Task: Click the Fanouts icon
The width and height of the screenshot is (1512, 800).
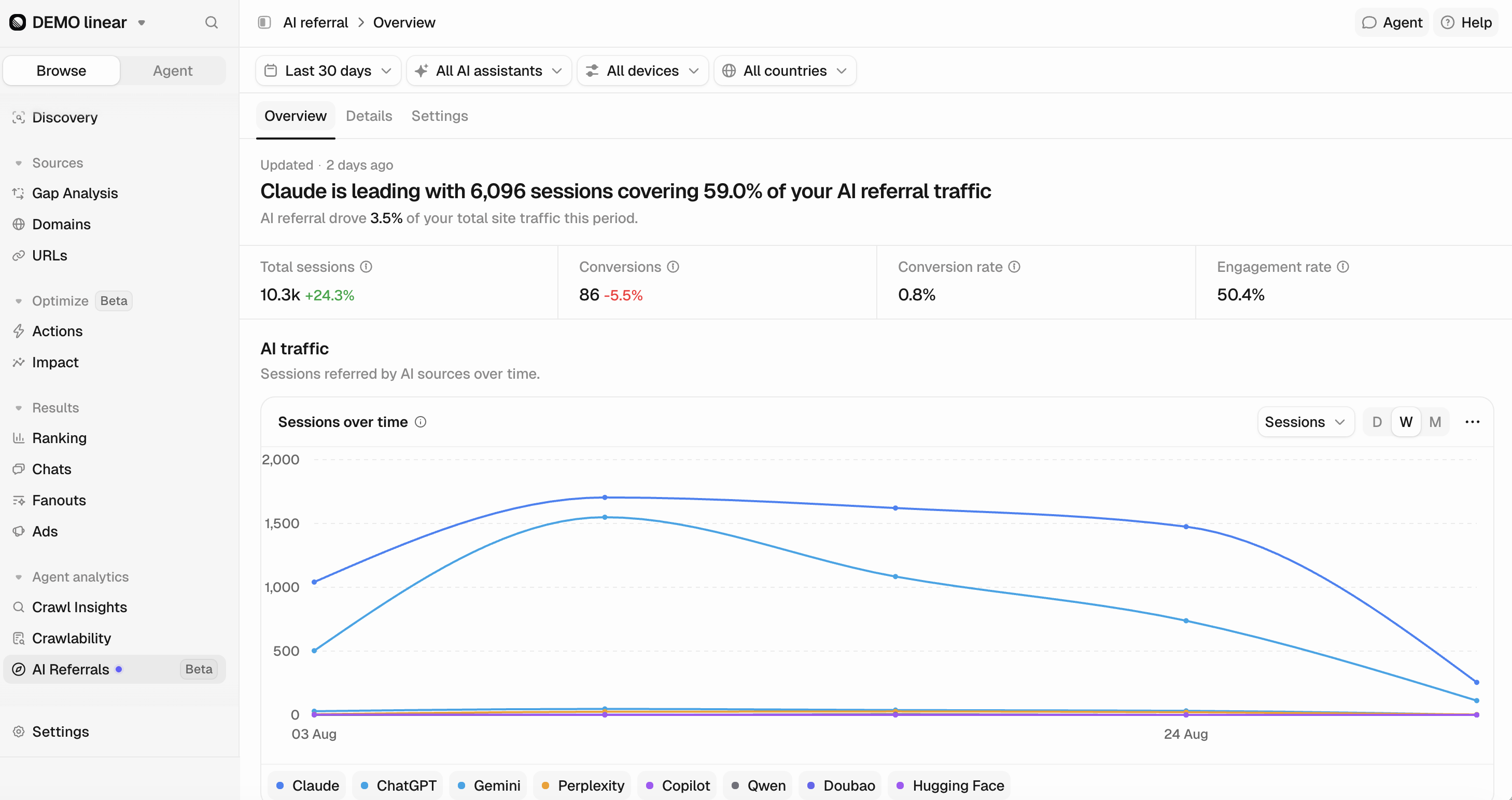Action: pyautogui.click(x=19, y=501)
